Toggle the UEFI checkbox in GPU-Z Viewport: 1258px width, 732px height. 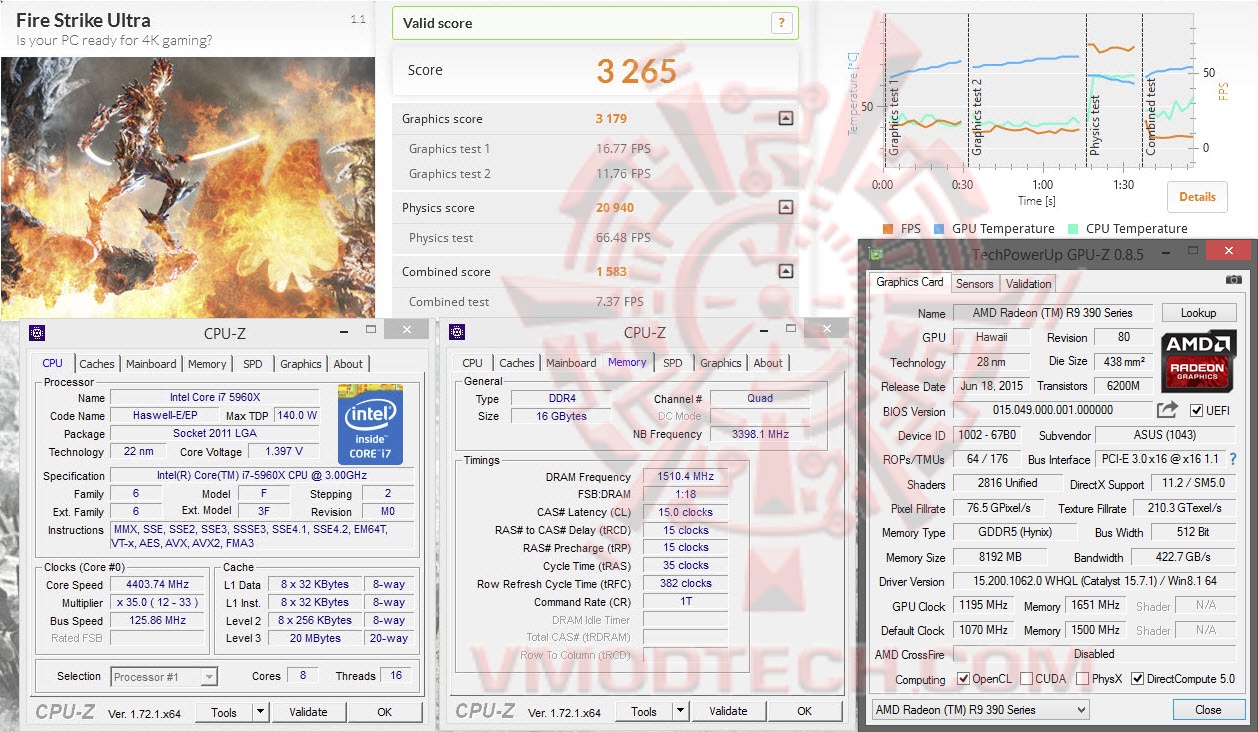(x=1196, y=411)
